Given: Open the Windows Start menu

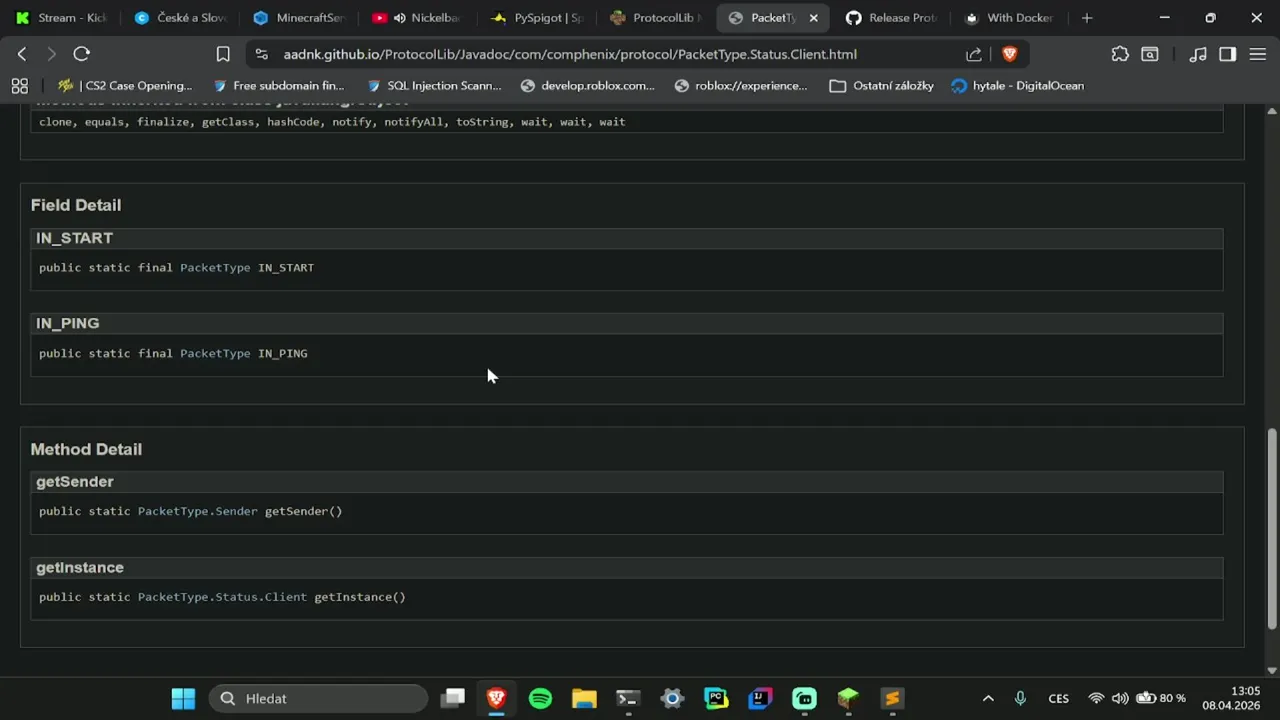Looking at the screenshot, I should pyautogui.click(x=183, y=698).
